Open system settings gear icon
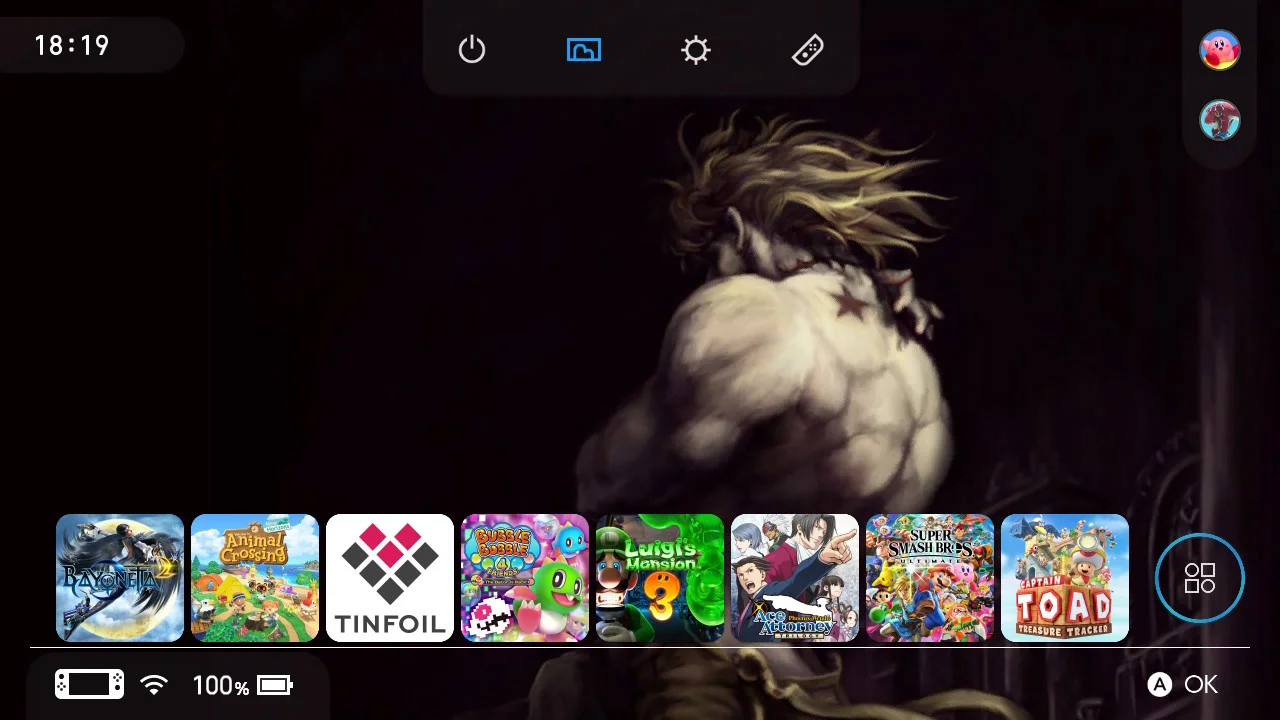 coord(696,50)
